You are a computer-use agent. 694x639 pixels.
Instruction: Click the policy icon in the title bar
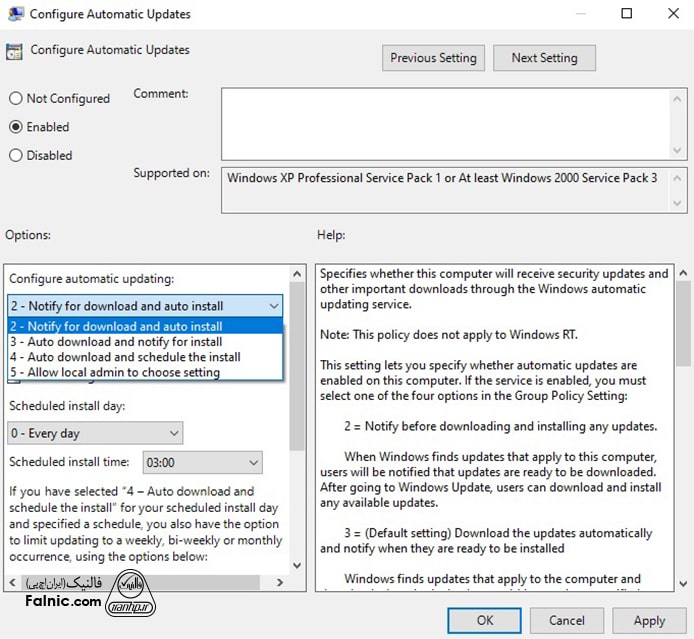pyautogui.click(x=15, y=15)
